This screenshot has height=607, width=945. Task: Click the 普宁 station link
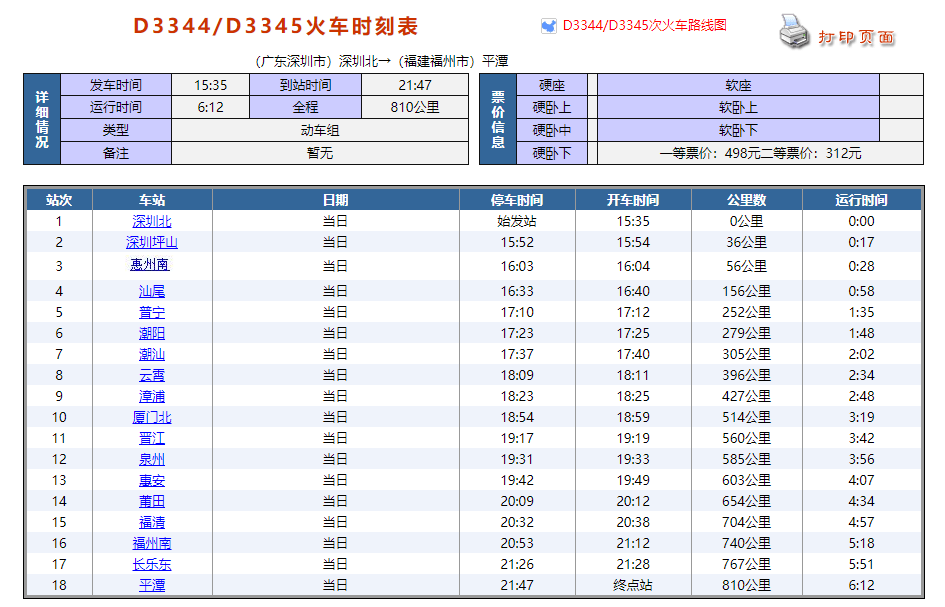click(152, 312)
